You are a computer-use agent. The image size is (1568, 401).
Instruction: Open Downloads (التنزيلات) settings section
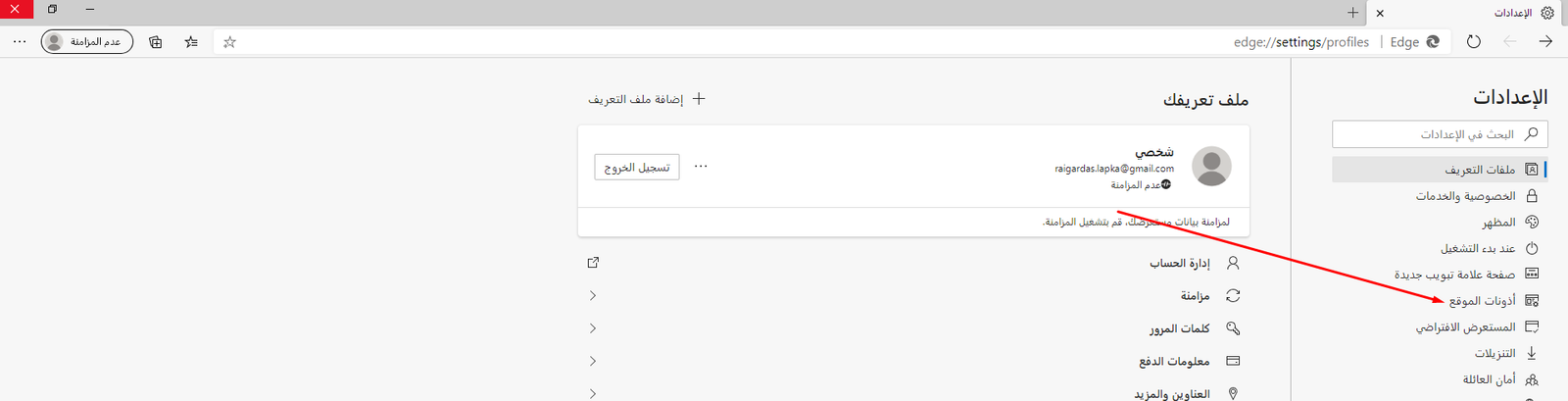1494,353
